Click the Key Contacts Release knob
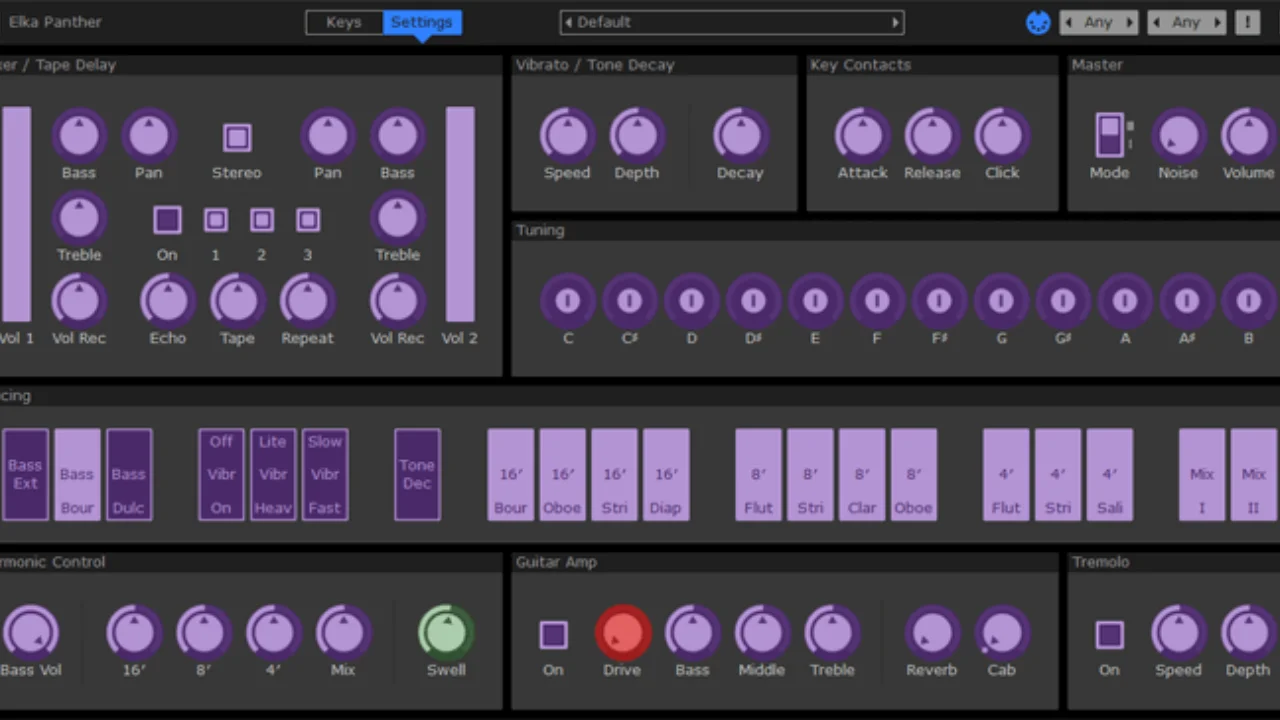 932,135
